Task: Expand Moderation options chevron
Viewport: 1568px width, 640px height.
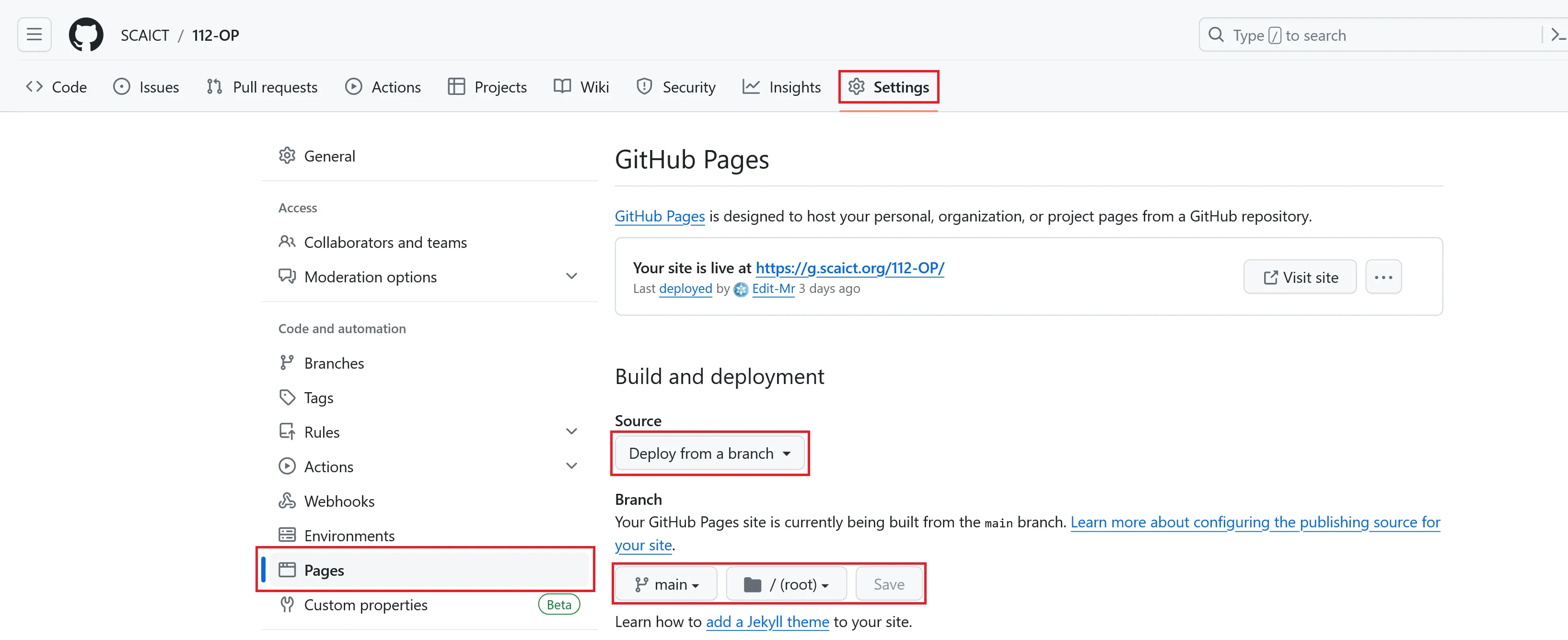Action: tap(571, 277)
